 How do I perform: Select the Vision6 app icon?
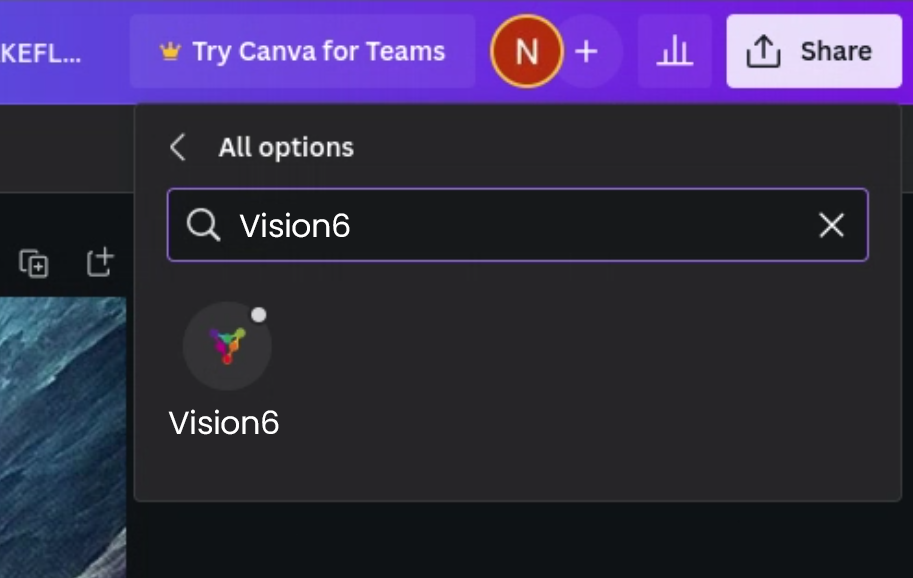pos(227,346)
